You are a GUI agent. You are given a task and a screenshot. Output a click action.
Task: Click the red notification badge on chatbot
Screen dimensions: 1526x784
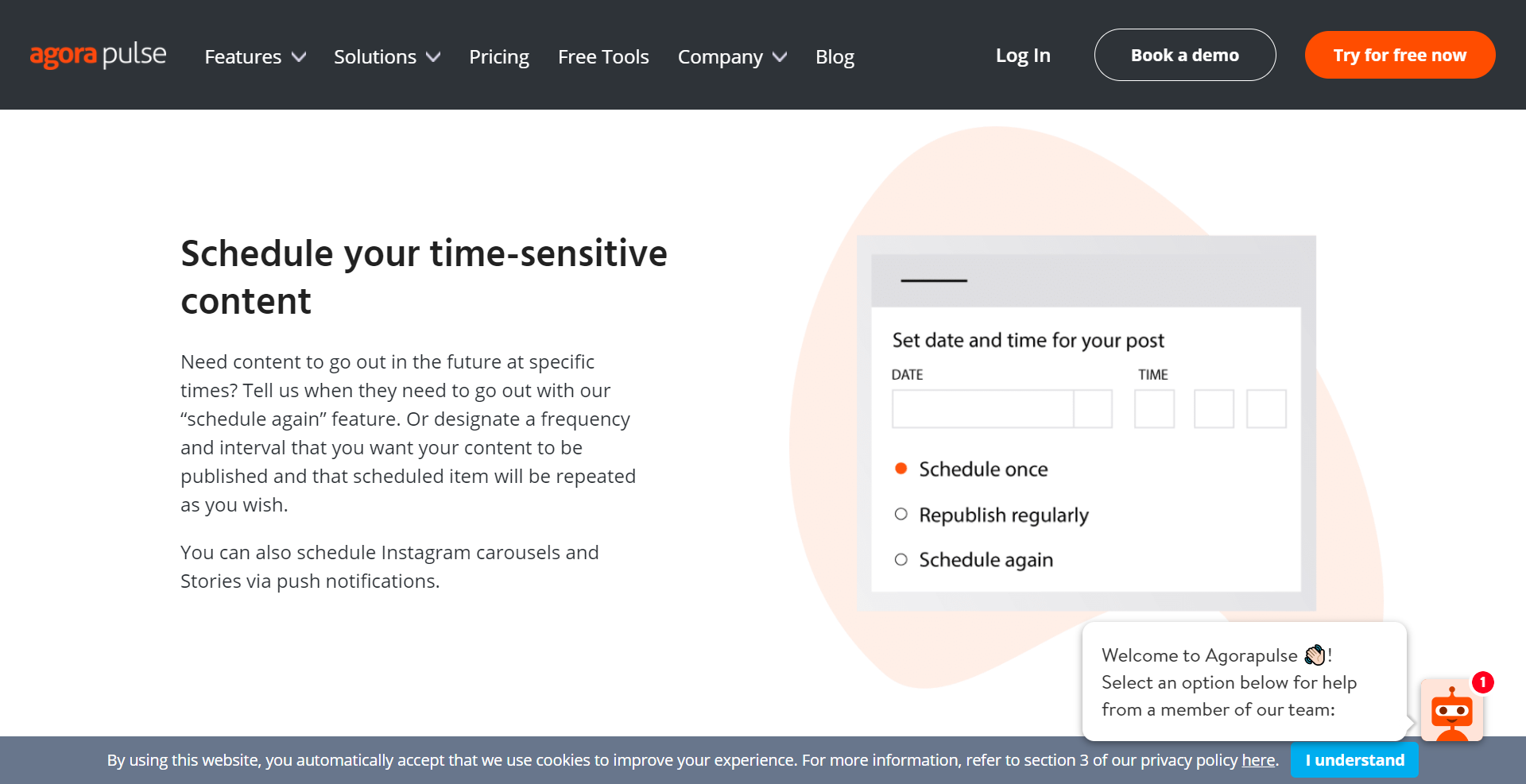point(1482,682)
